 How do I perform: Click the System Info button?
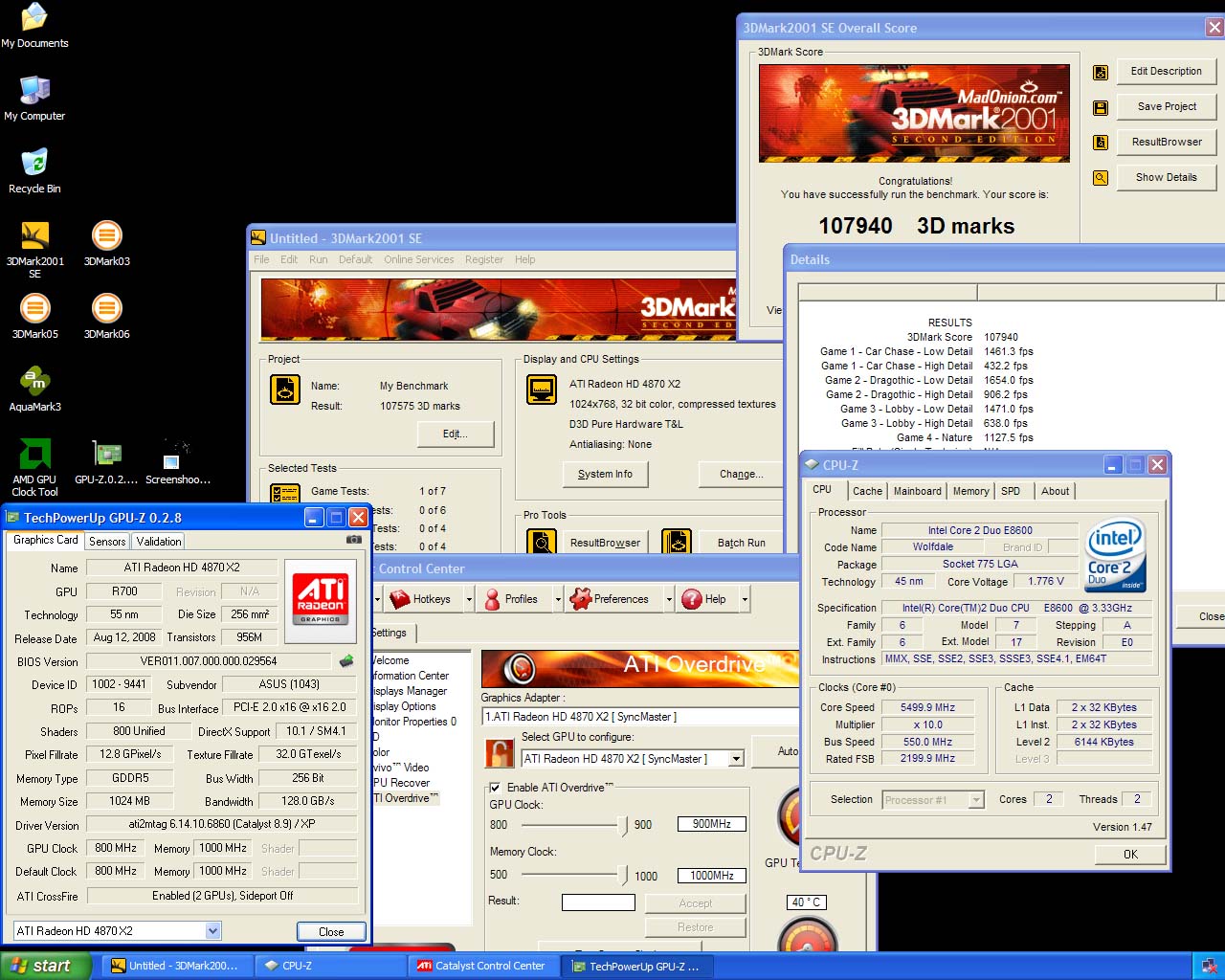[x=605, y=475]
